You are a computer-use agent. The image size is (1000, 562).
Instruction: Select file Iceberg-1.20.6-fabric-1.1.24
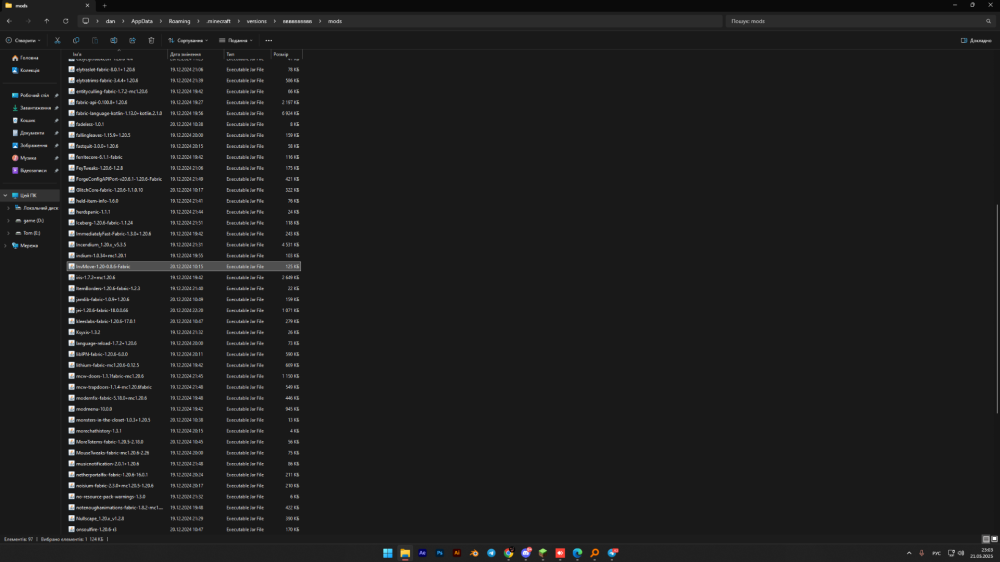(184, 223)
